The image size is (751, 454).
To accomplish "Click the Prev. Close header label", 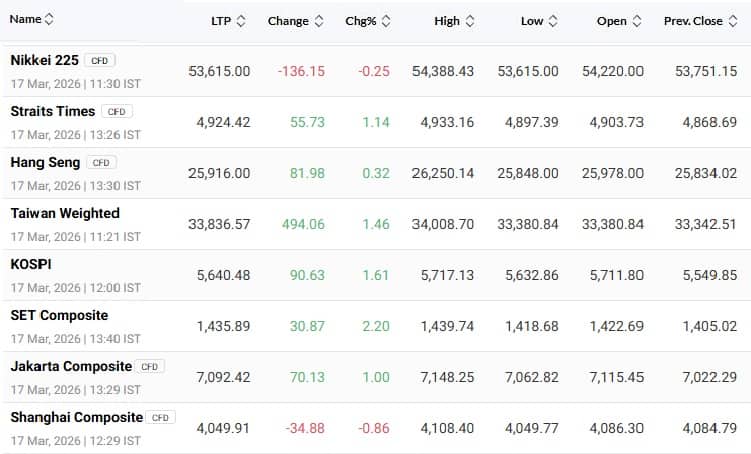I will (x=693, y=21).
